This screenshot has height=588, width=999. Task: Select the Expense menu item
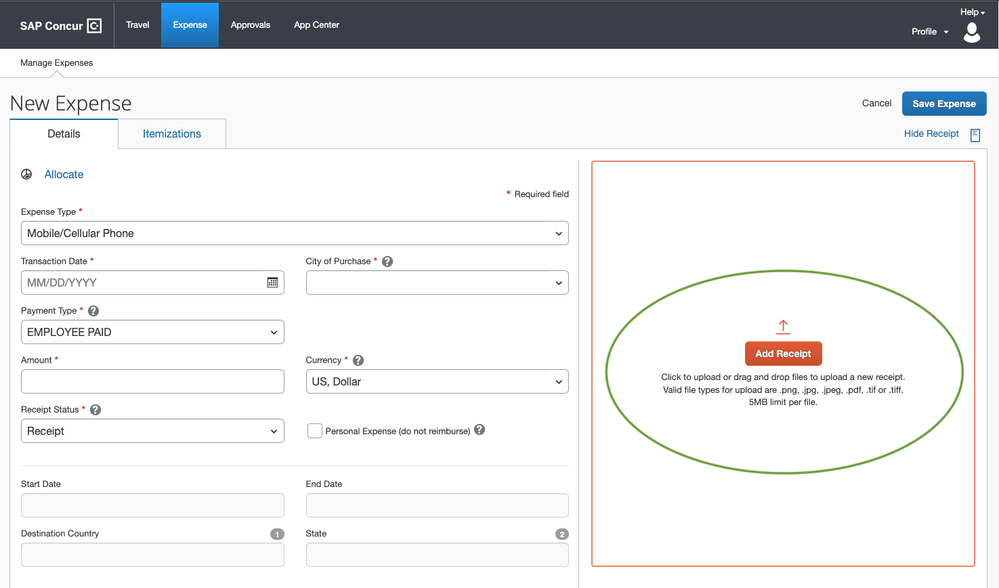click(x=190, y=25)
